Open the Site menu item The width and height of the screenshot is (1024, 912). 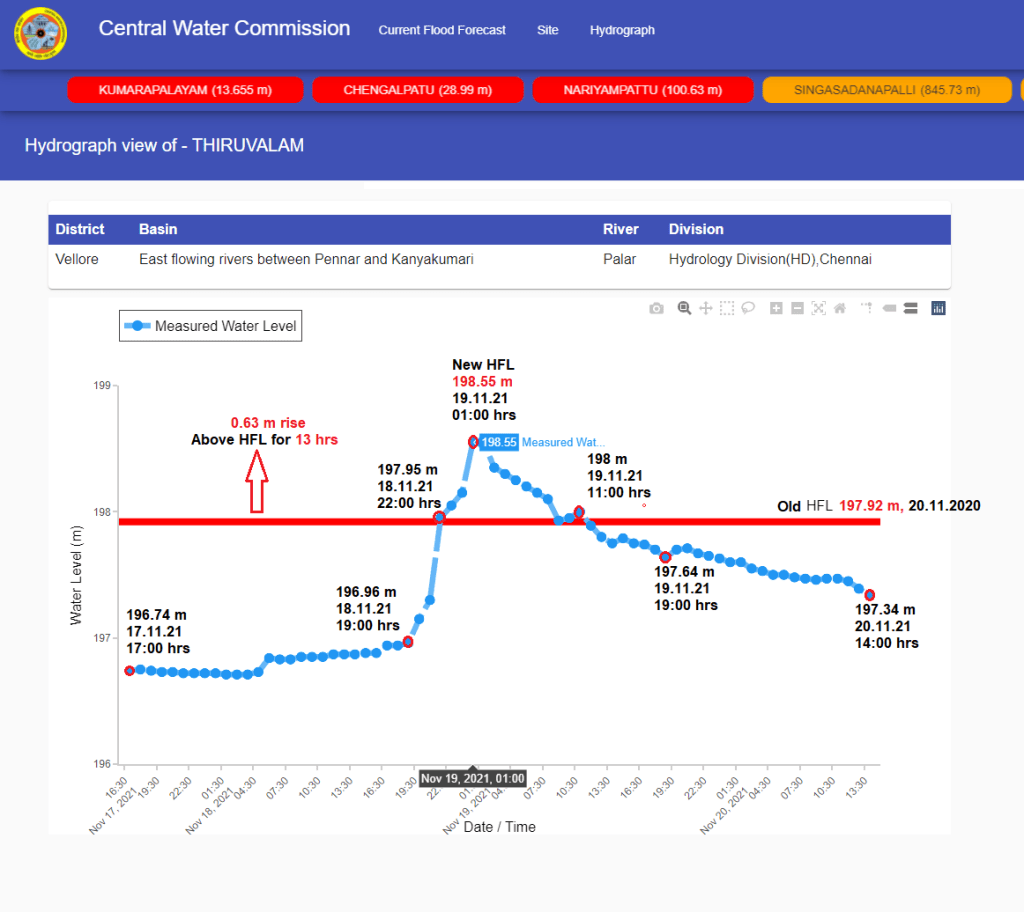point(547,30)
